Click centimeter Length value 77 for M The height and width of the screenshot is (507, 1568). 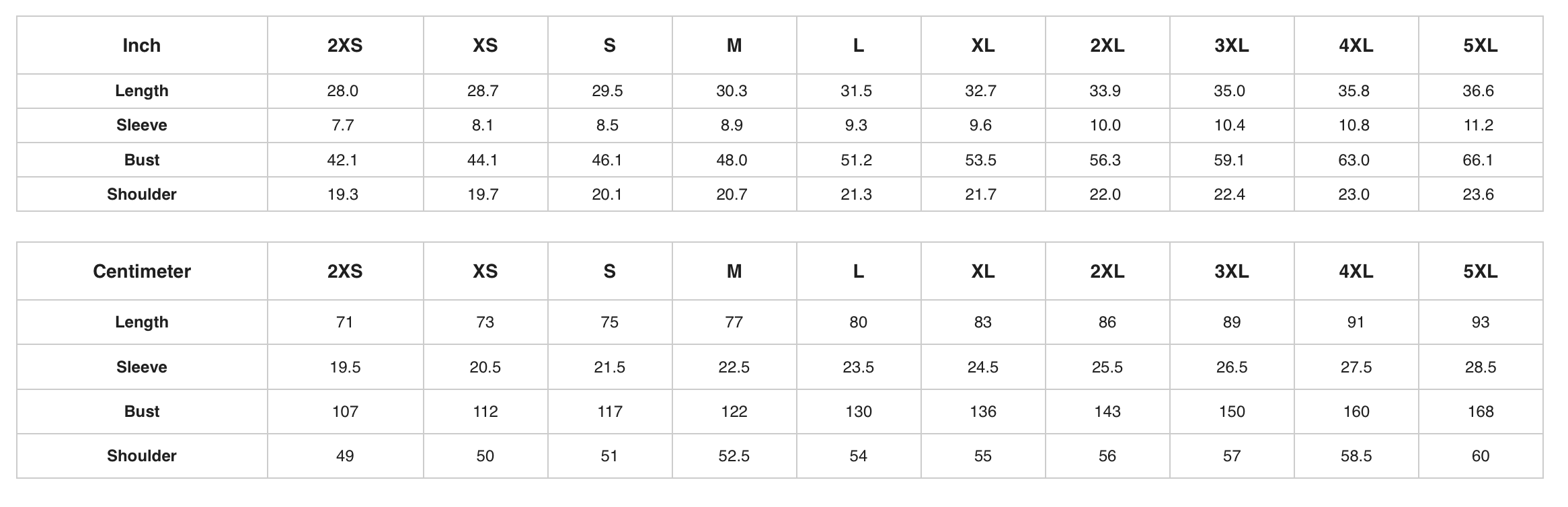tap(734, 322)
